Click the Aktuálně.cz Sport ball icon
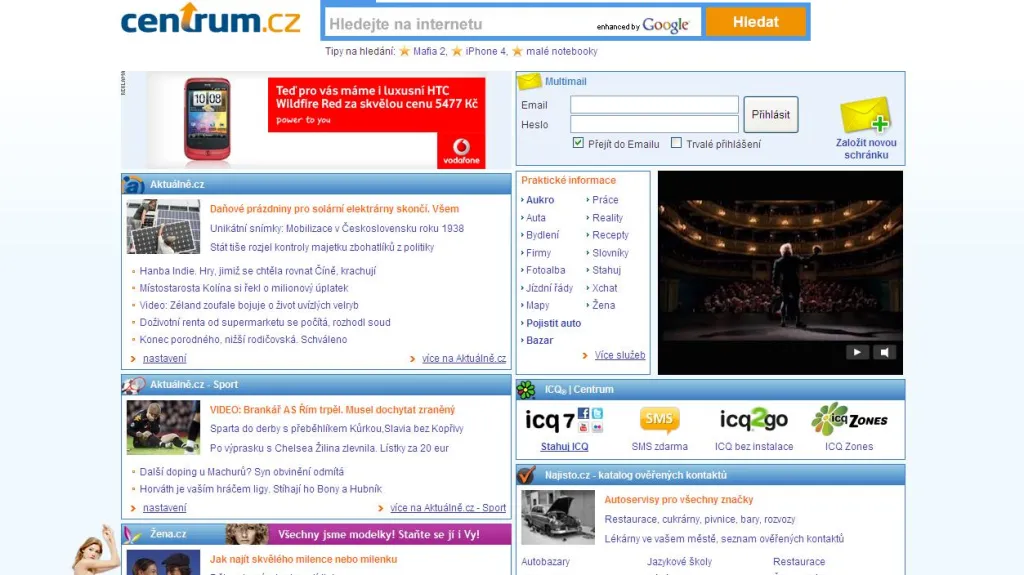This screenshot has height=575, width=1024. [133, 385]
